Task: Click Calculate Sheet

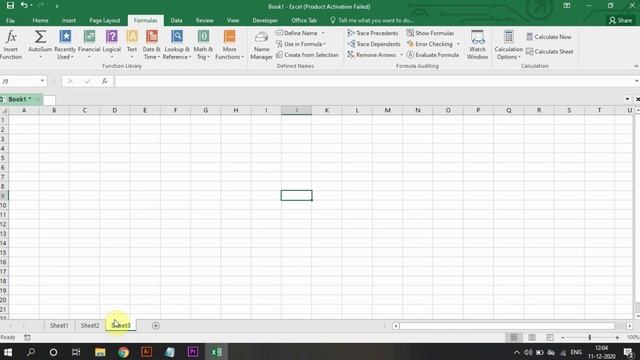Action: tap(549, 51)
